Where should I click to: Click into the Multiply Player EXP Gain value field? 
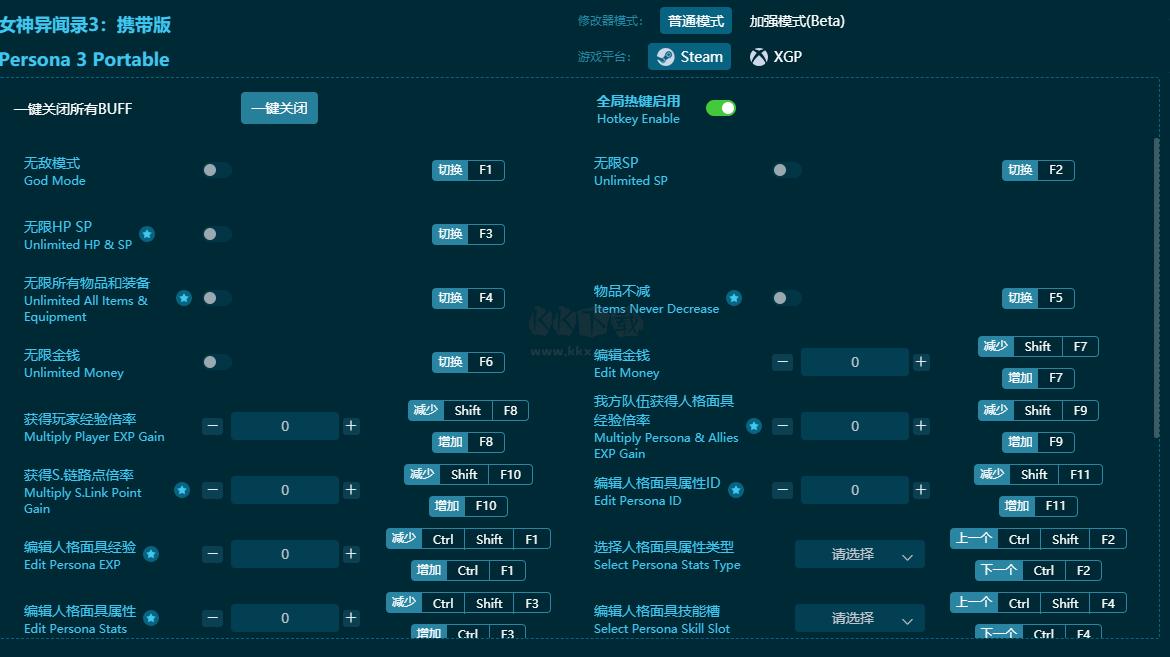pos(285,426)
